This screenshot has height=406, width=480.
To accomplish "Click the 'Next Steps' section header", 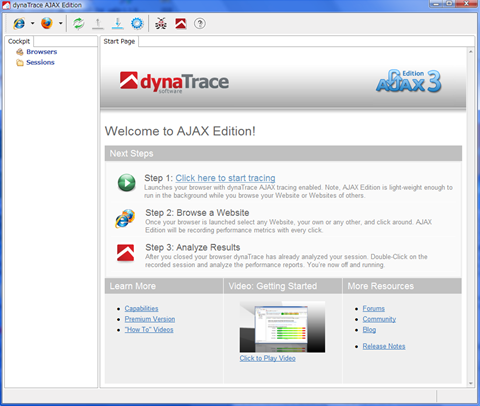I will pos(283,153).
